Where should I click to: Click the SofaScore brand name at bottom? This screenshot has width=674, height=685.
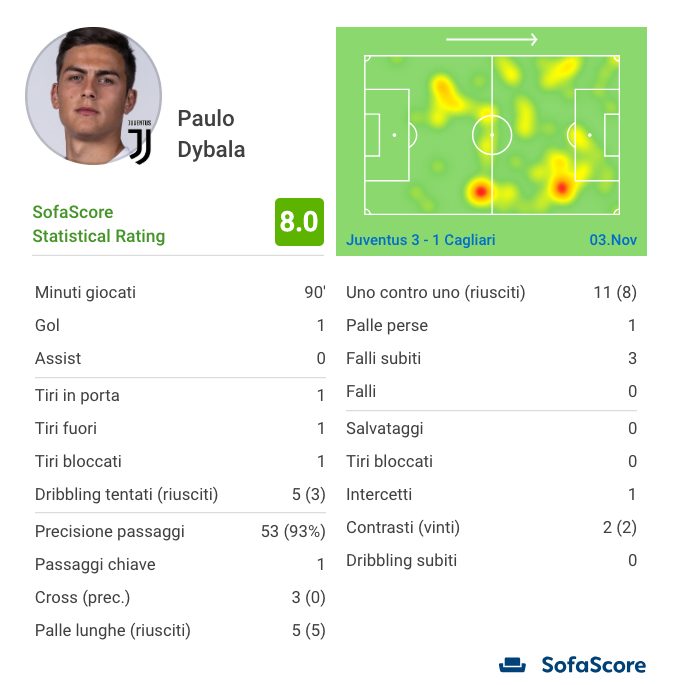(594, 665)
